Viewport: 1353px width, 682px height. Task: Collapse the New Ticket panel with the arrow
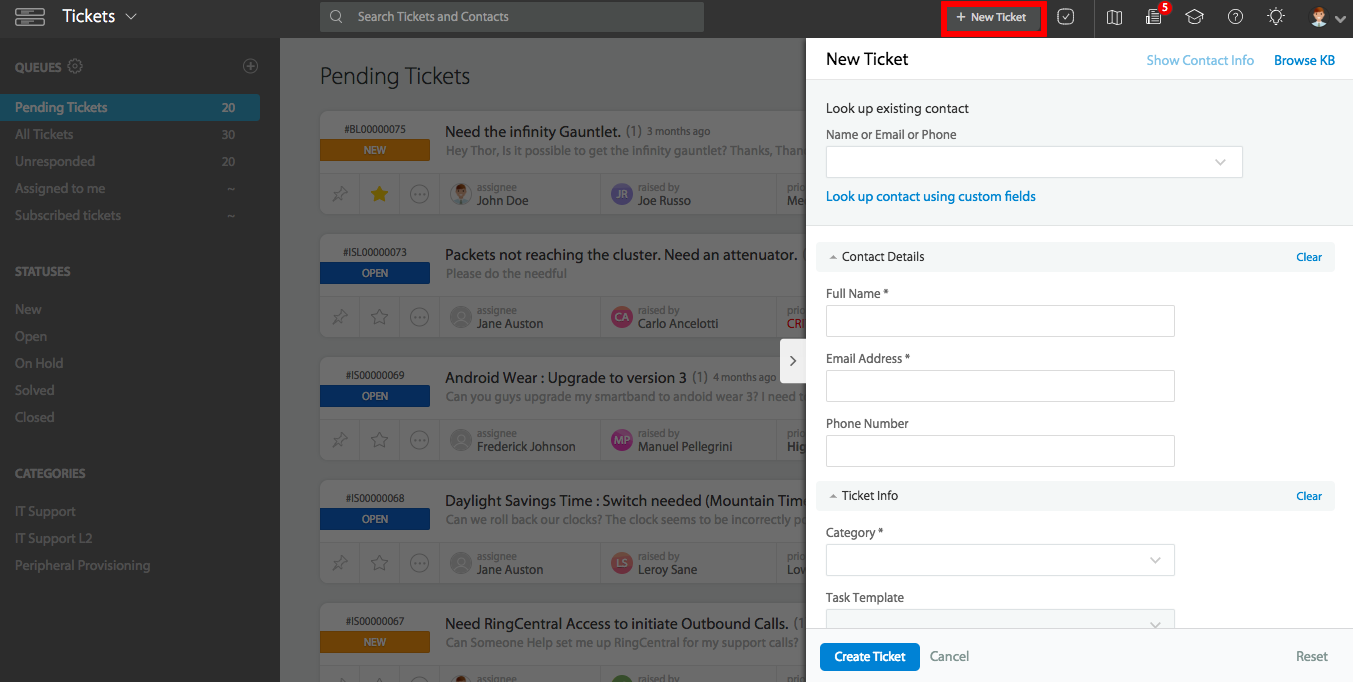[793, 360]
